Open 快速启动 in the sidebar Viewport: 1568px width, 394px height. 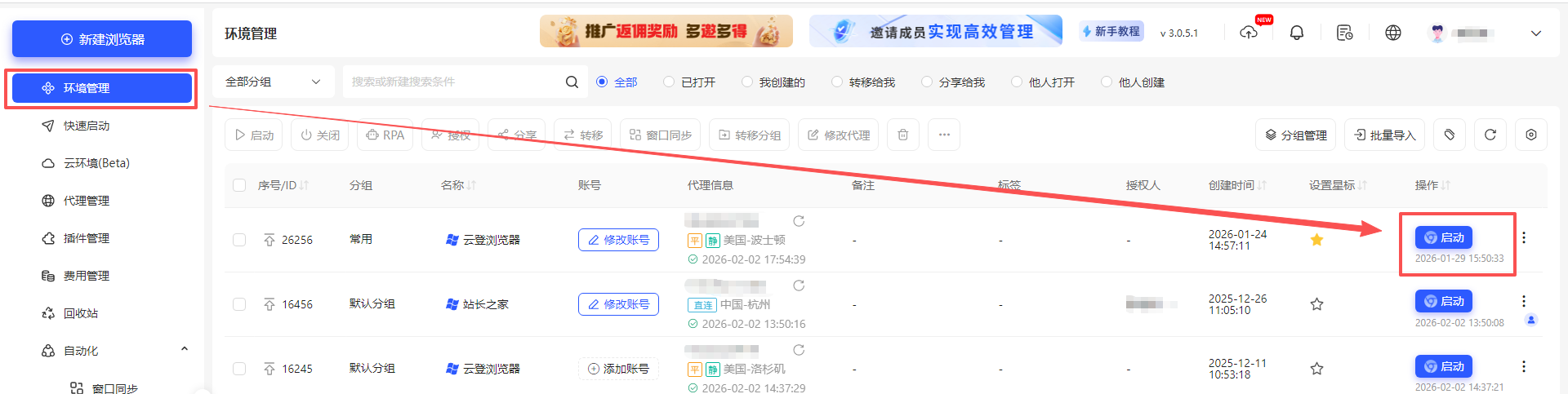(87, 126)
